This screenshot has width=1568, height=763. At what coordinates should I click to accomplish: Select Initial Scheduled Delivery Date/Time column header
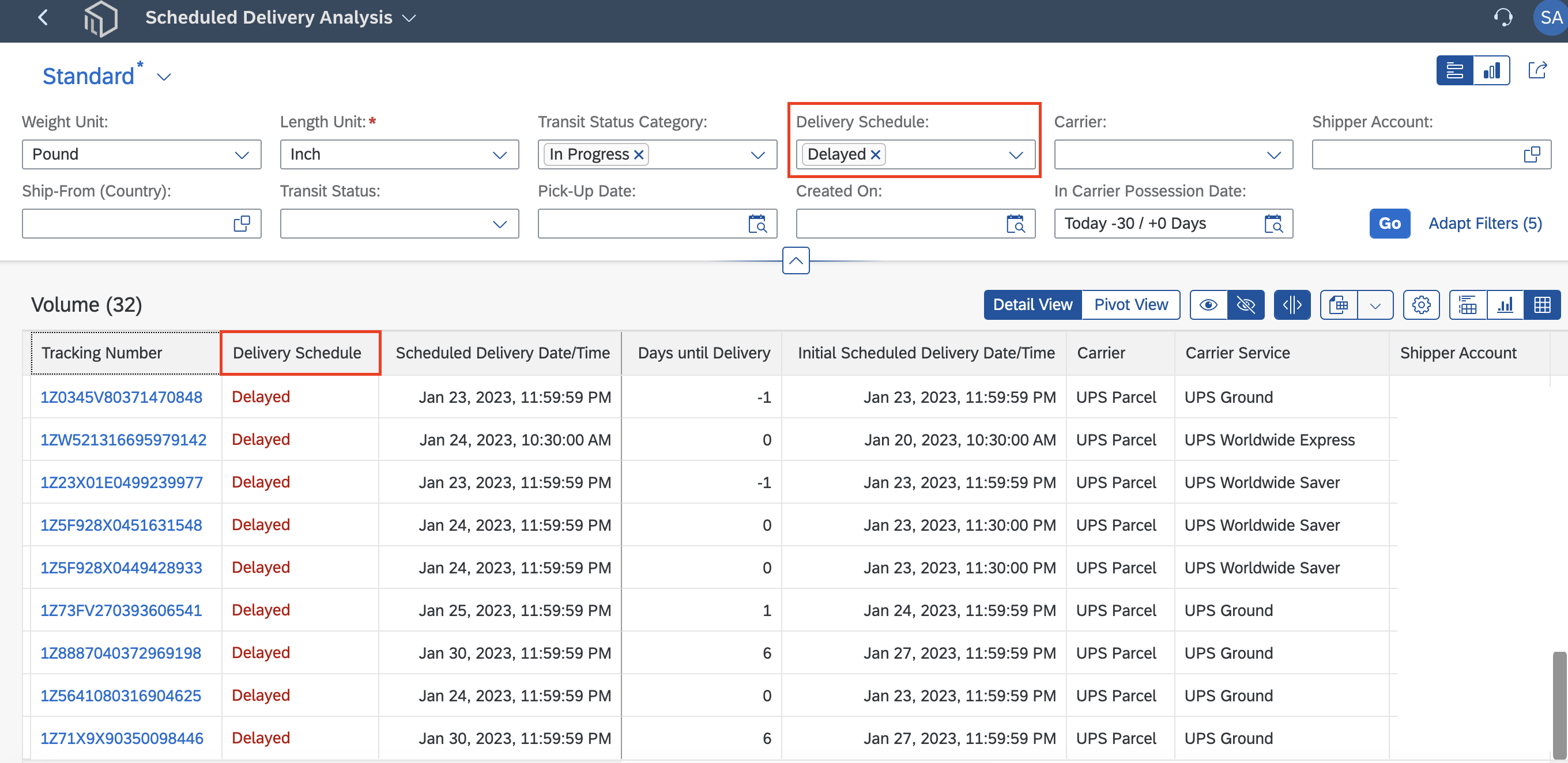[x=925, y=353]
